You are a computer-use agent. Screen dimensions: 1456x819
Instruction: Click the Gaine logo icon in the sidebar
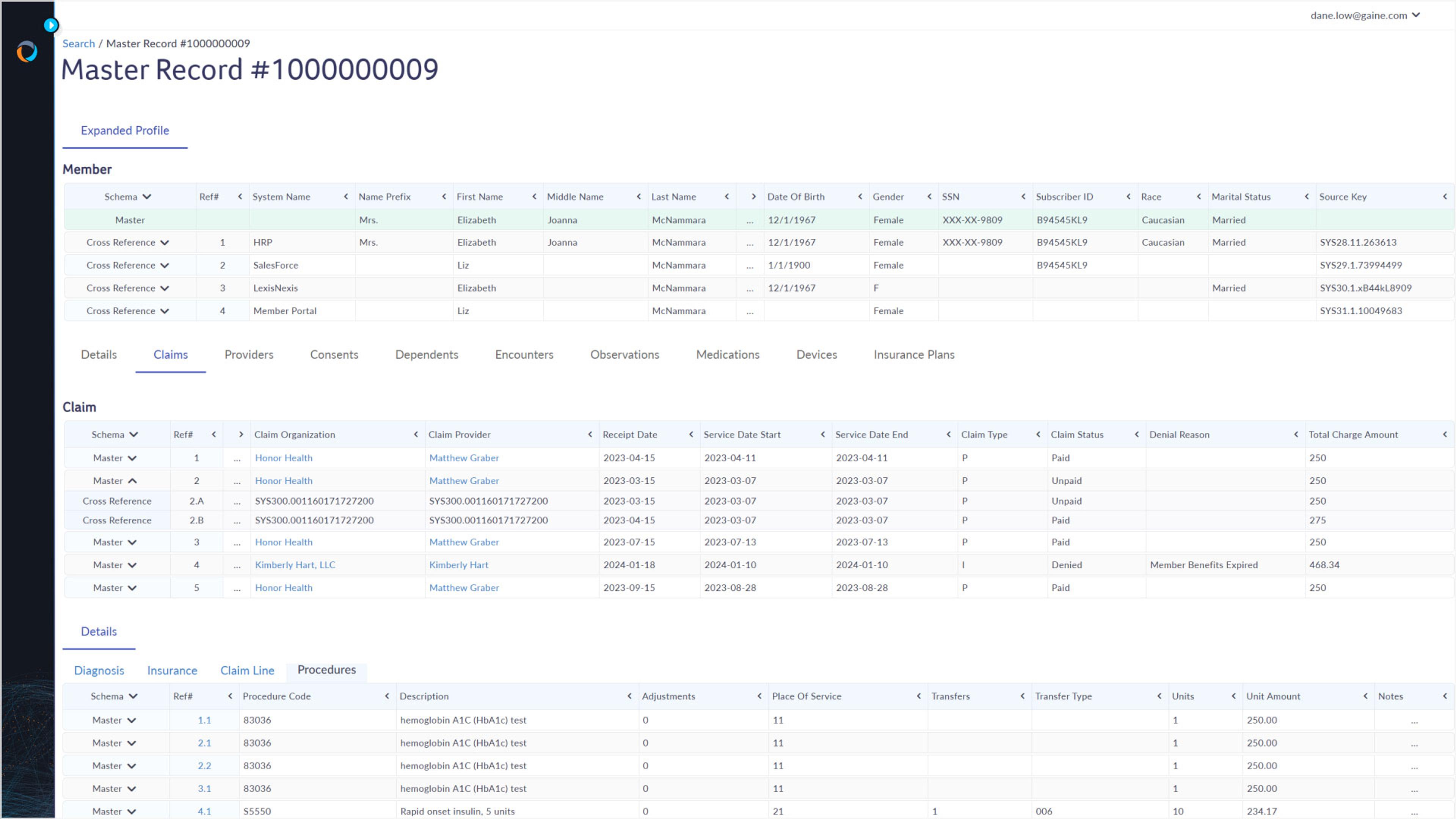tap(27, 52)
